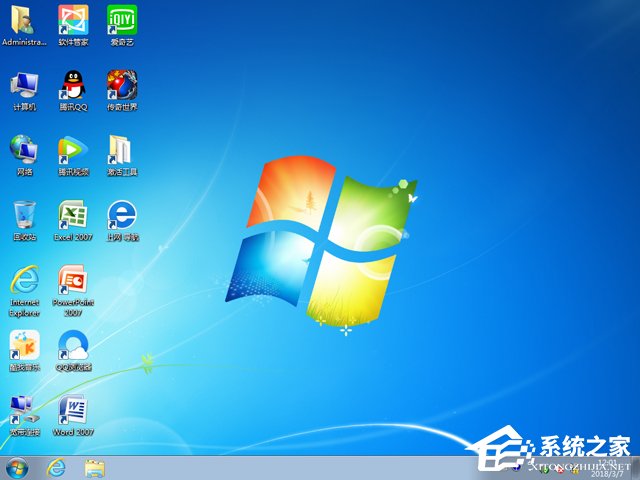This screenshot has width=640, height=480.
Task: Open the Administrator user folder
Action: click(x=24, y=20)
